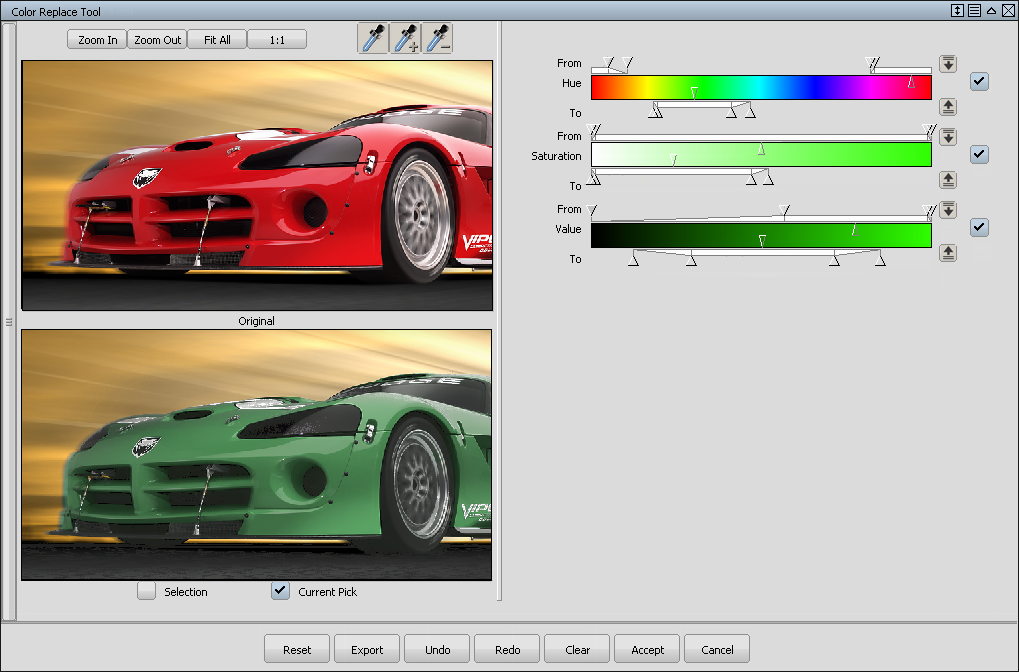Image resolution: width=1019 pixels, height=672 pixels.
Task: Click the Hue From down-arrow button
Action: [x=948, y=64]
